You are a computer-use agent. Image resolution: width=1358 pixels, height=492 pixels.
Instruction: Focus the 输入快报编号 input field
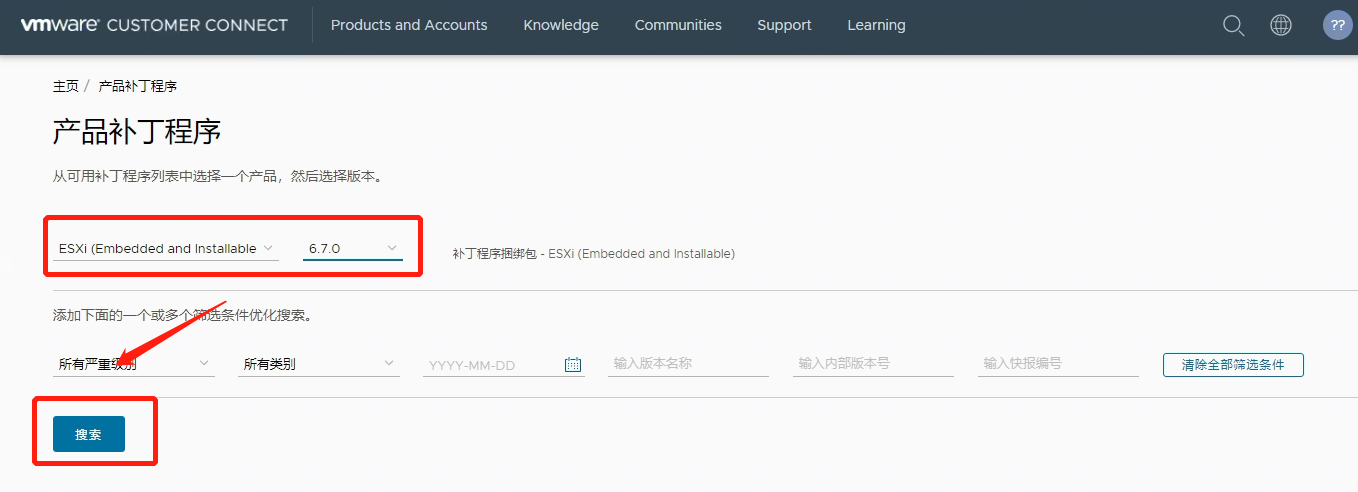[1058, 364]
